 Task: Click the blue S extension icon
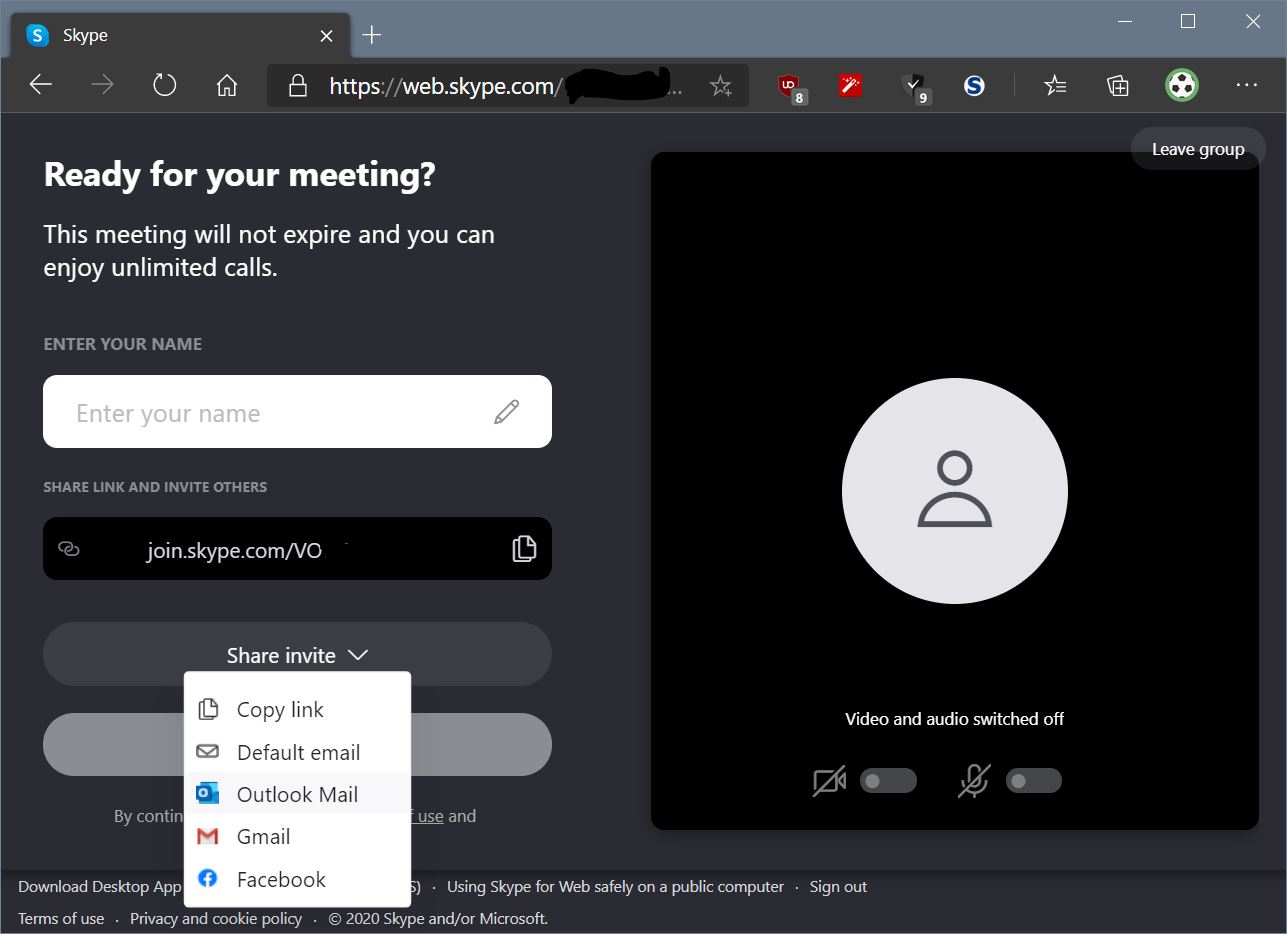(974, 86)
